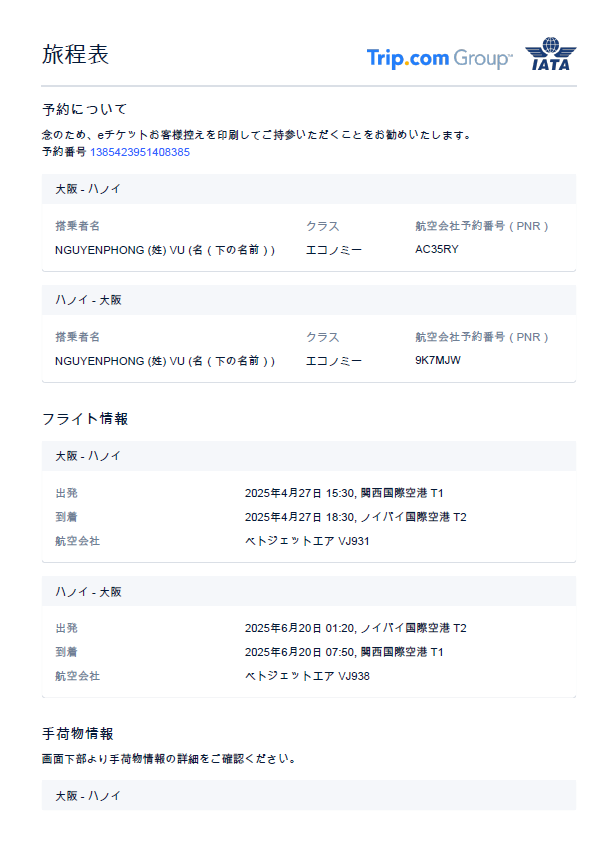
Task: Click the 9K7MJW airline PNR code
Action: pos(438,360)
